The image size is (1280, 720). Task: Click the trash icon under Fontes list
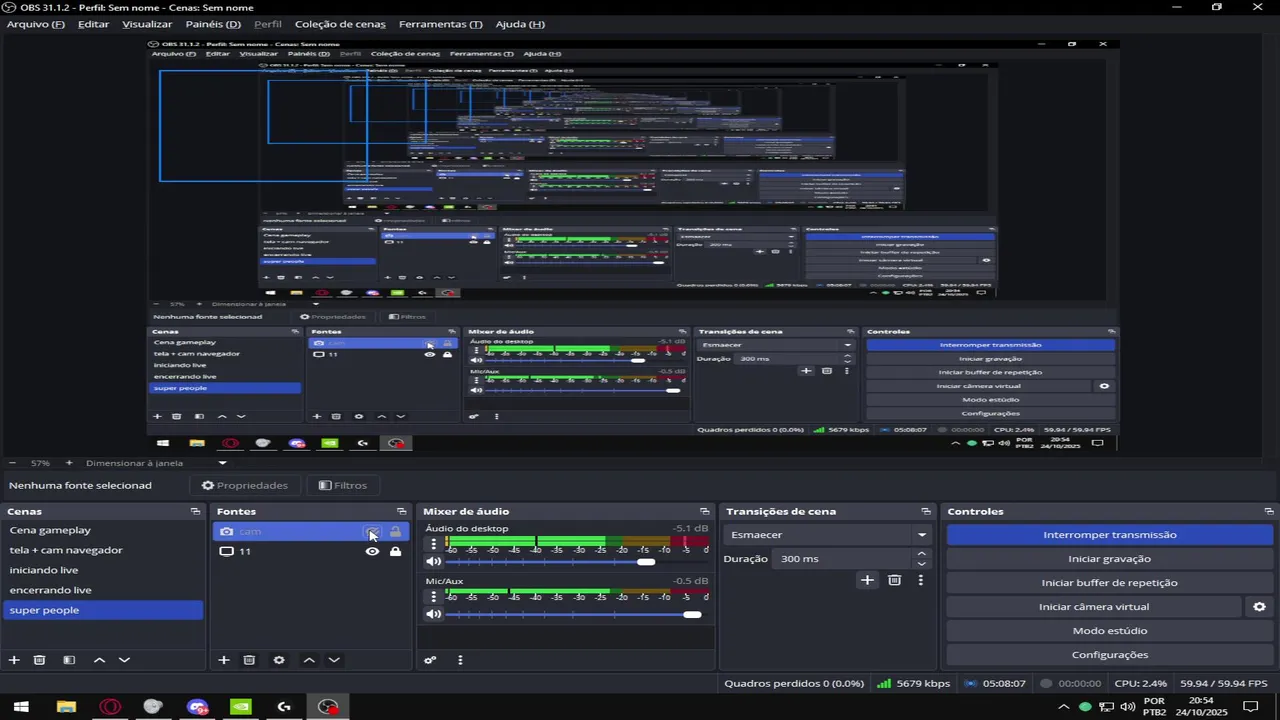[249, 660]
